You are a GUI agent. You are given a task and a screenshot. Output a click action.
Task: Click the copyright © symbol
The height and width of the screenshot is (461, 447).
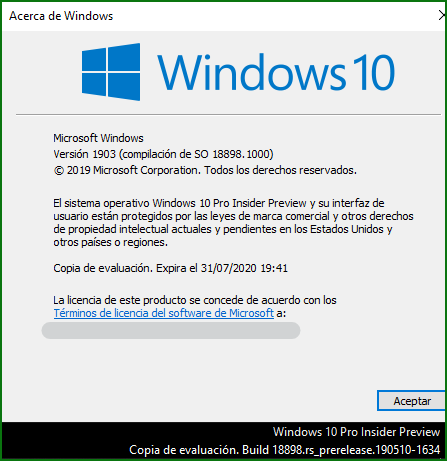pyautogui.click(x=58, y=171)
